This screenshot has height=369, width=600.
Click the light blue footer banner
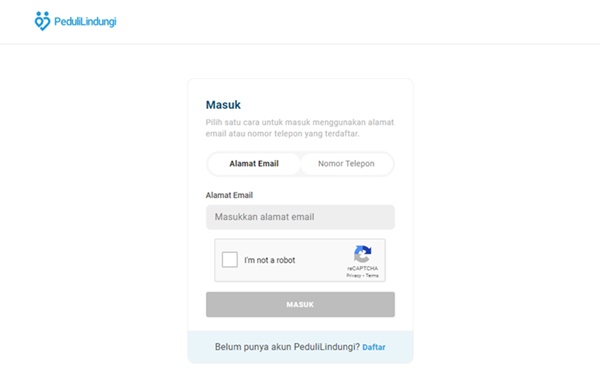300,347
